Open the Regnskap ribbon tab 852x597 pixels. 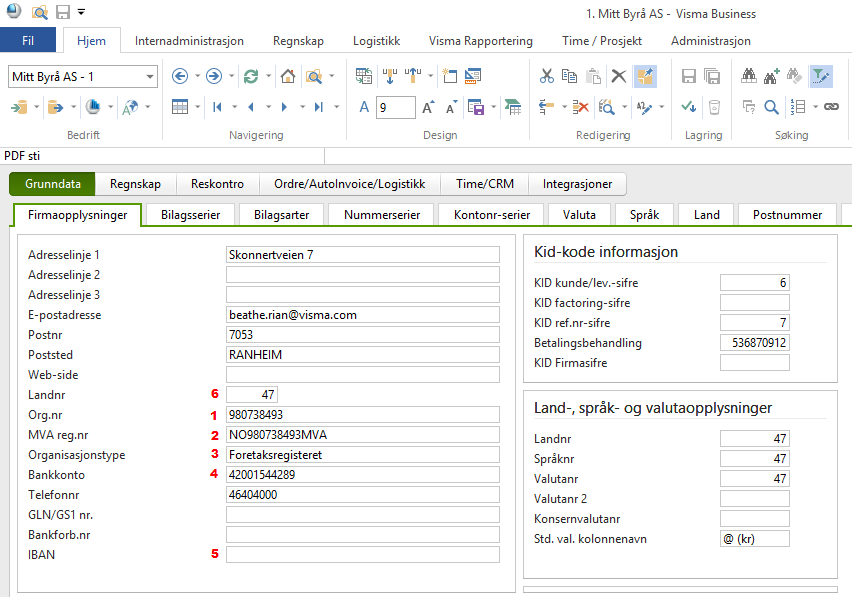[x=298, y=41]
